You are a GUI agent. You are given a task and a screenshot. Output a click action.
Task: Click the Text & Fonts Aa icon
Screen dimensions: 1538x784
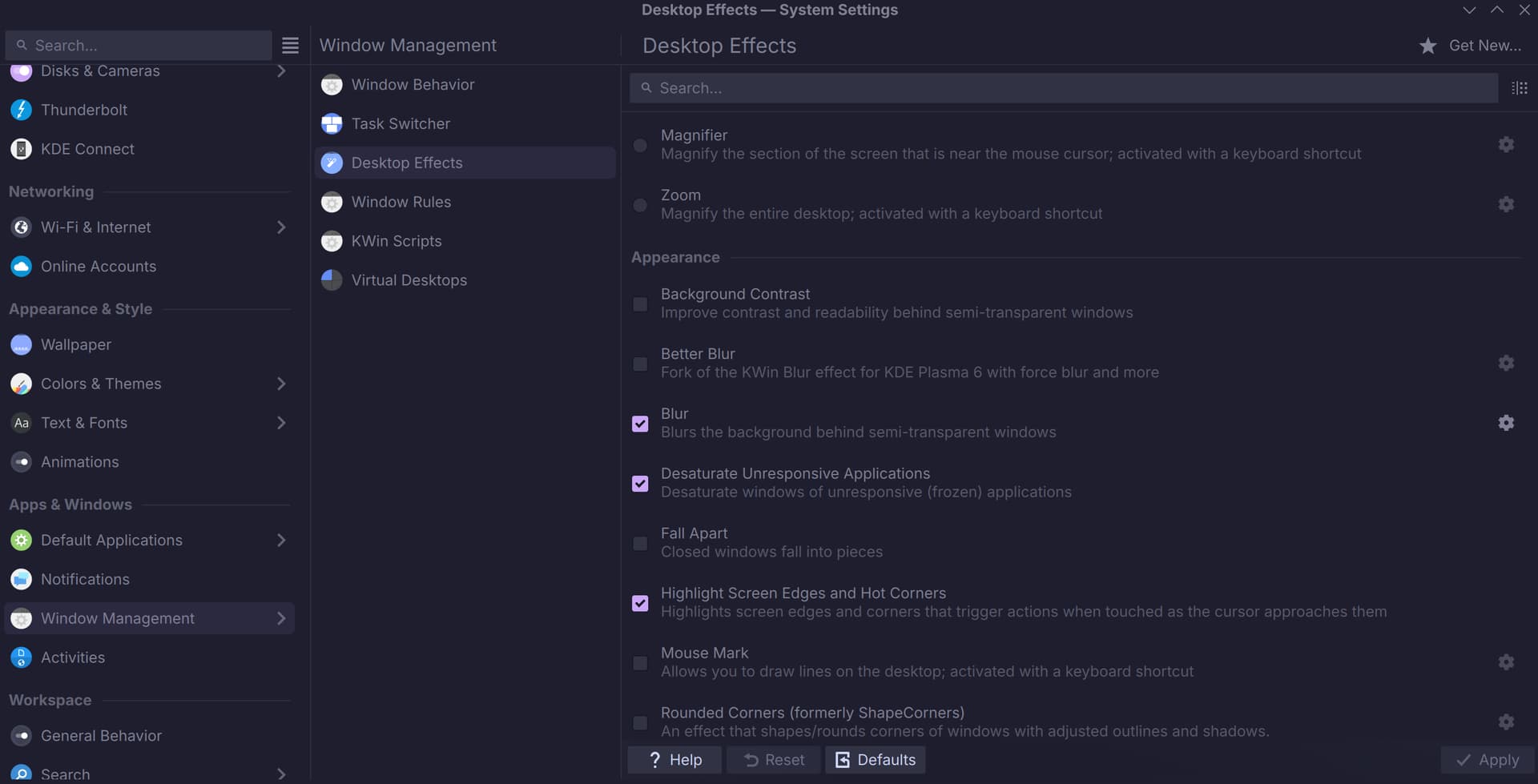(x=22, y=423)
